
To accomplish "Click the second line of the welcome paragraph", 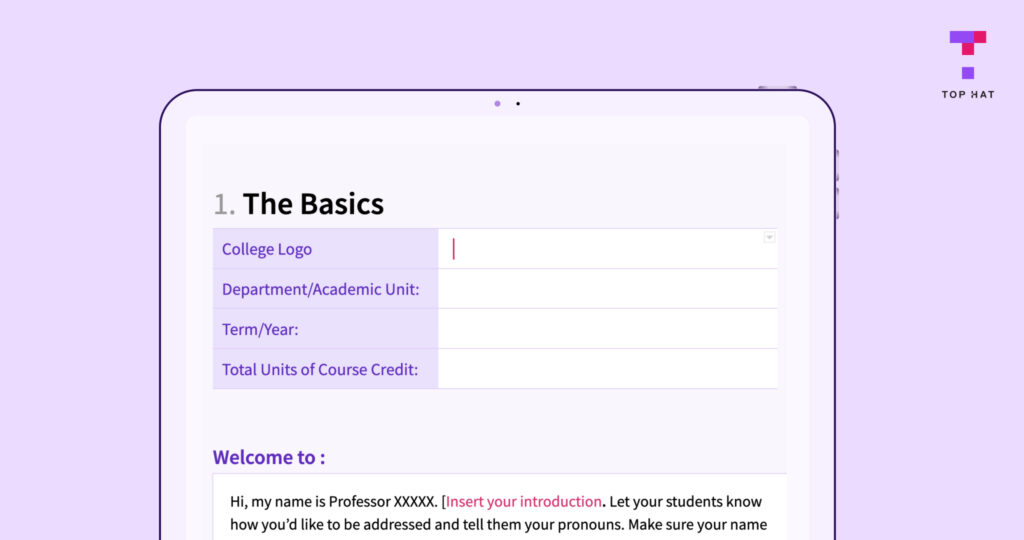I will tap(498, 525).
